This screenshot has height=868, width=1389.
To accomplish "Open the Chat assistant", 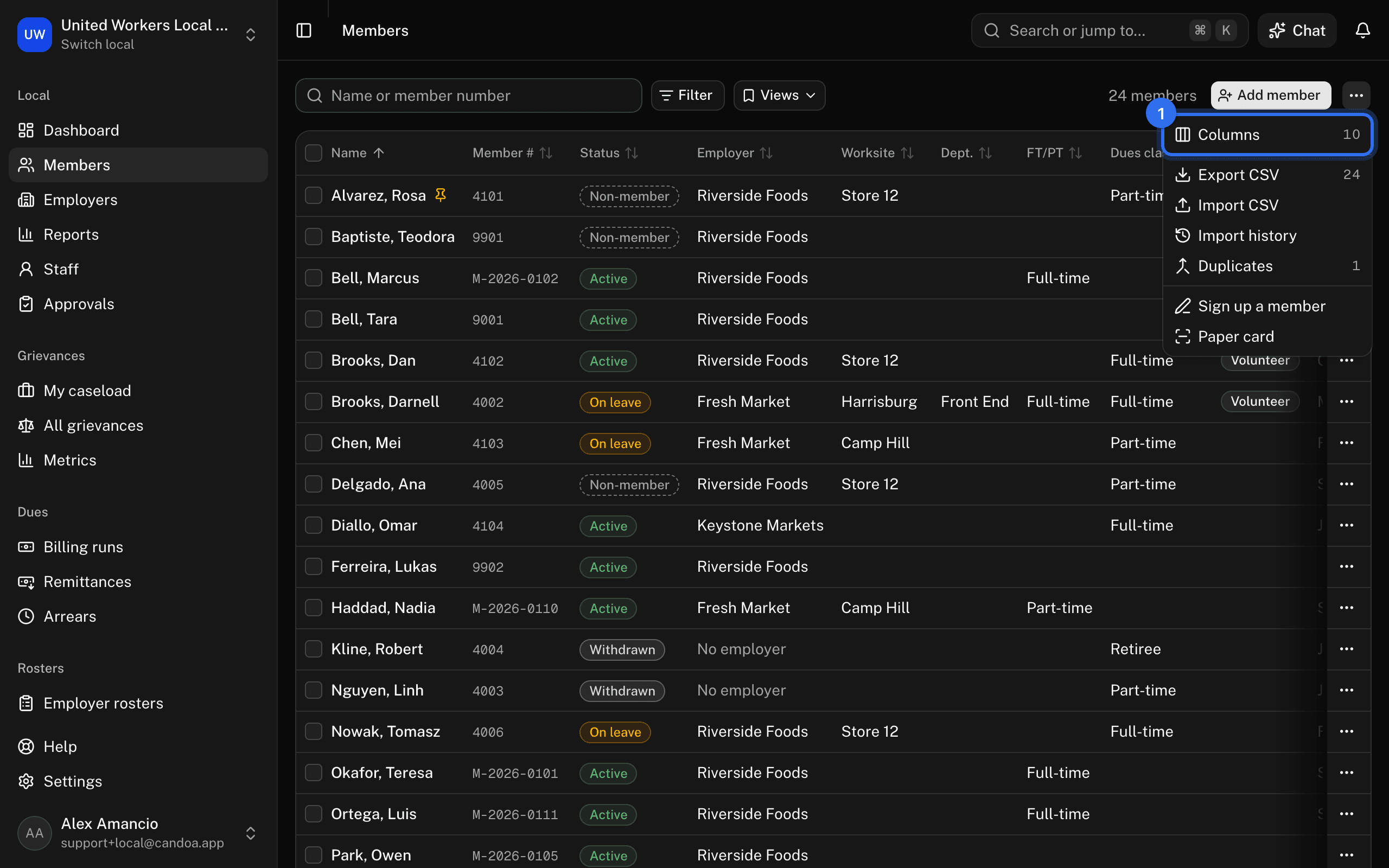I will [1297, 30].
